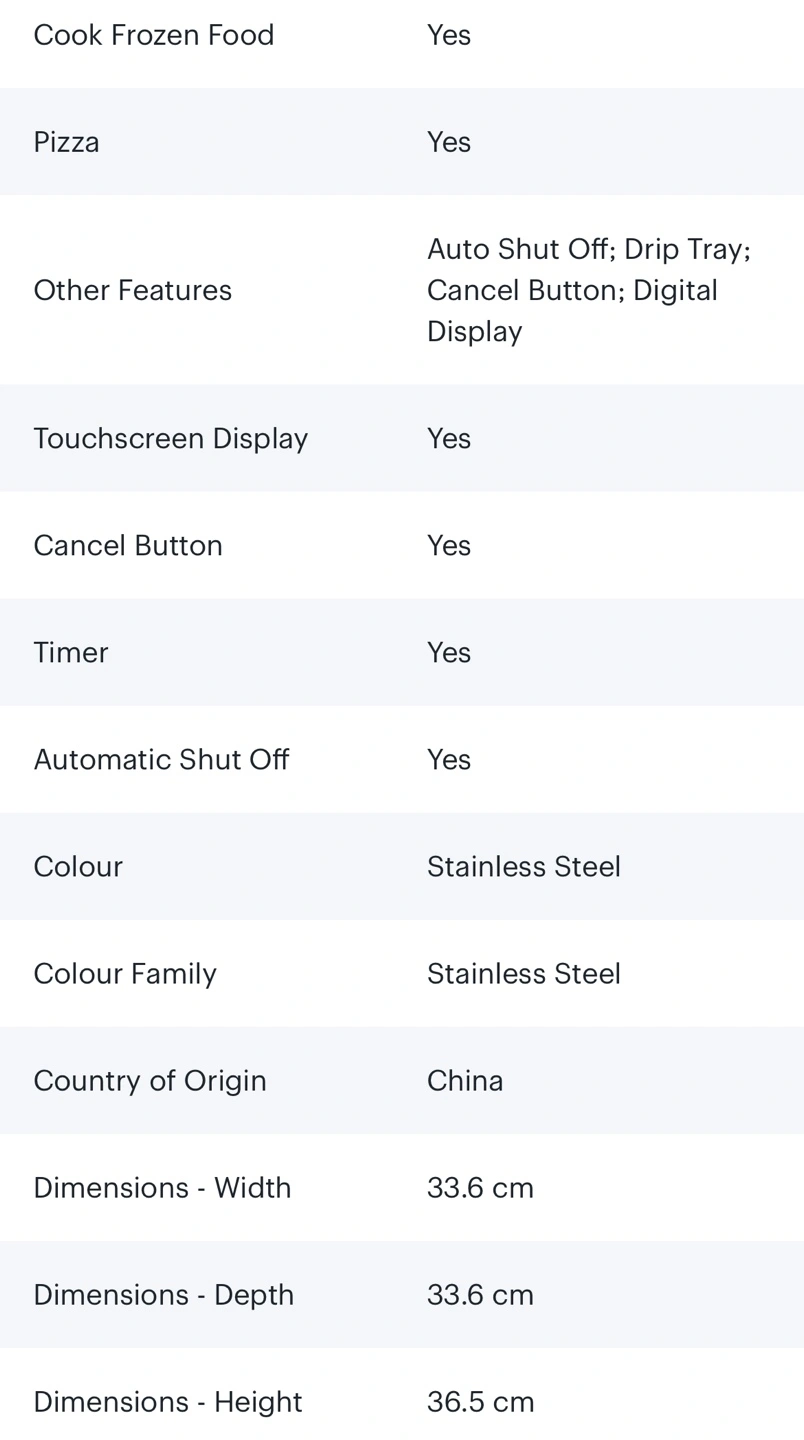Select the 33.6 cm width value
804x1440 pixels.
click(x=480, y=1187)
